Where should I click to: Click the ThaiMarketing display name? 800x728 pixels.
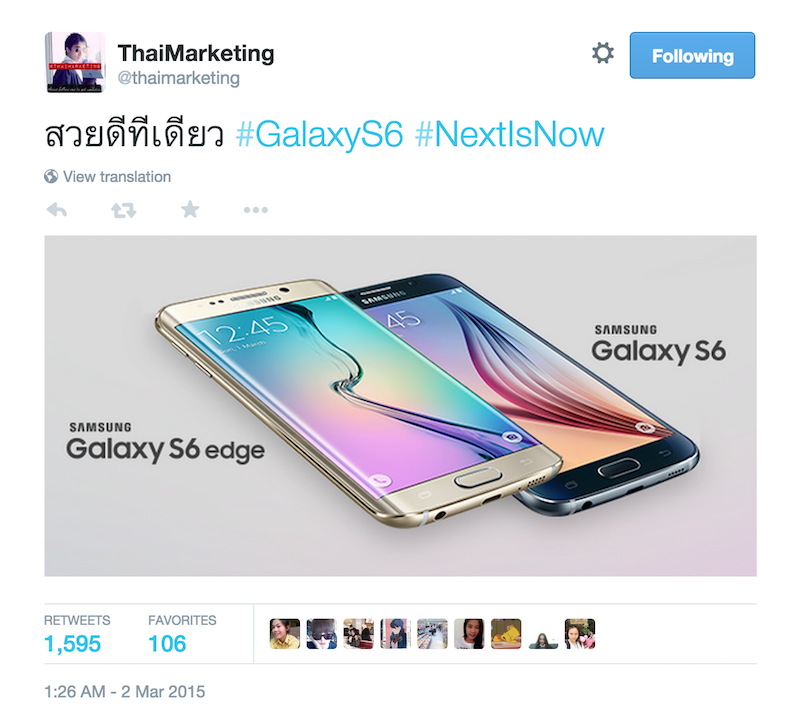coord(196,53)
